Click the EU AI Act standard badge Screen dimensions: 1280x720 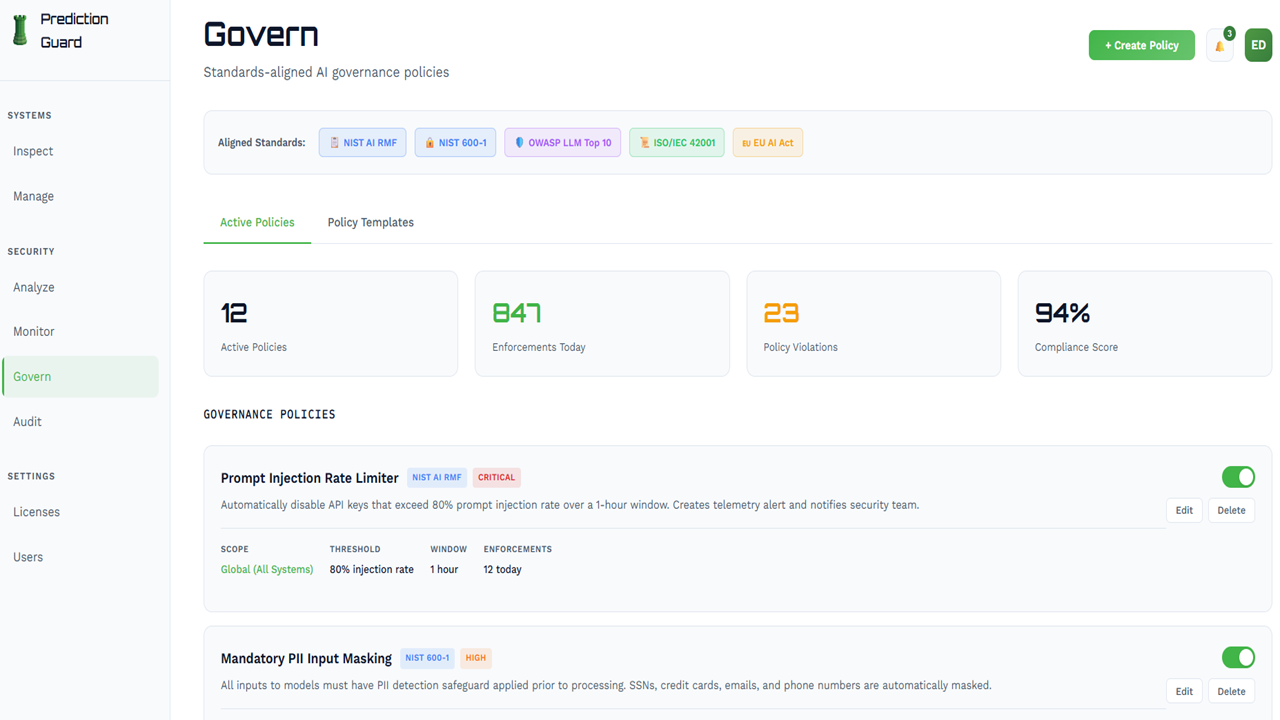[768, 142]
